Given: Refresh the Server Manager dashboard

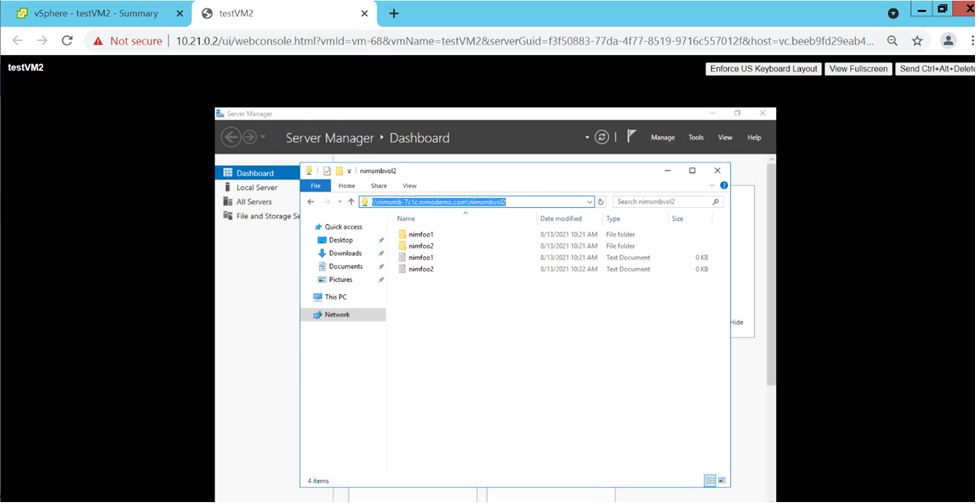Looking at the screenshot, I should click(602, 137).
